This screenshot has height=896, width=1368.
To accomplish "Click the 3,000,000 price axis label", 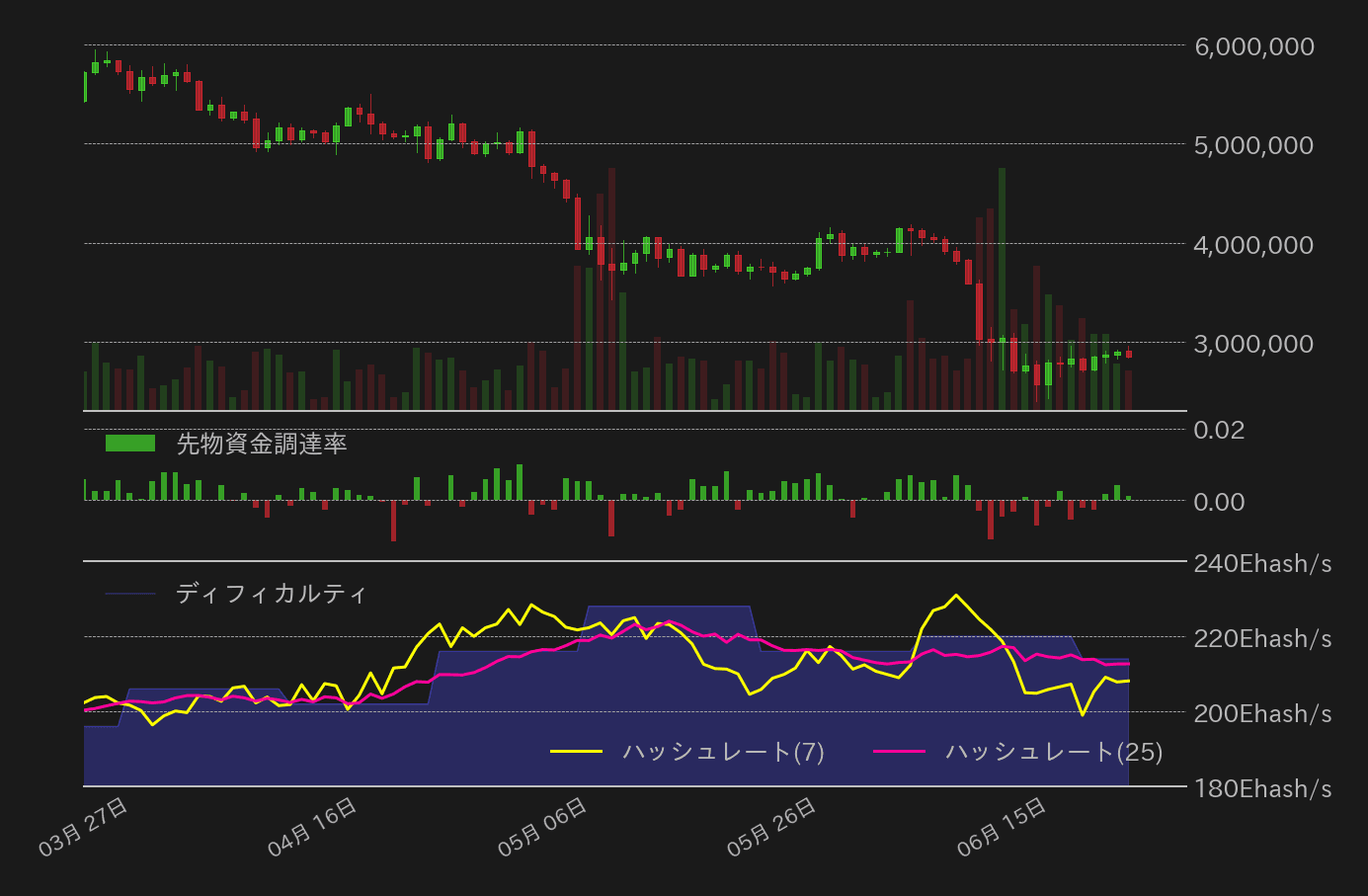I will (x=1253, y=344).
